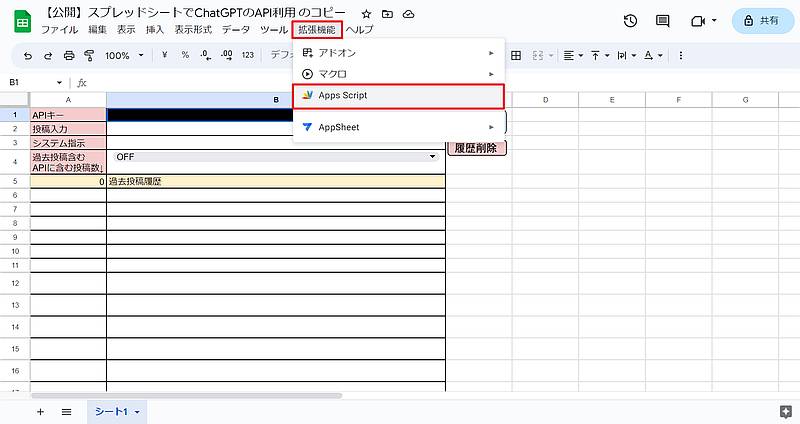This screenshot has width=800, height=424.
Task: Select row 12 header
Action: click(15, 283)
